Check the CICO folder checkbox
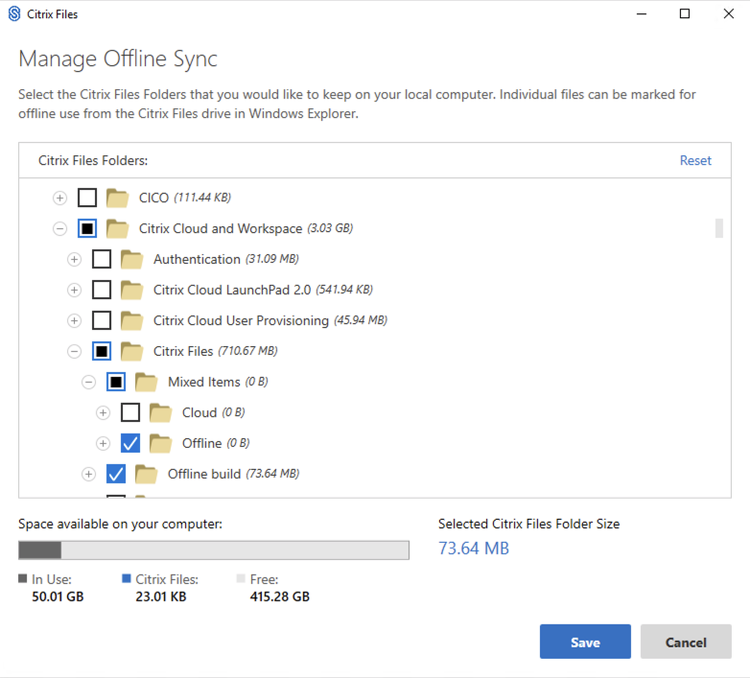 87,198
